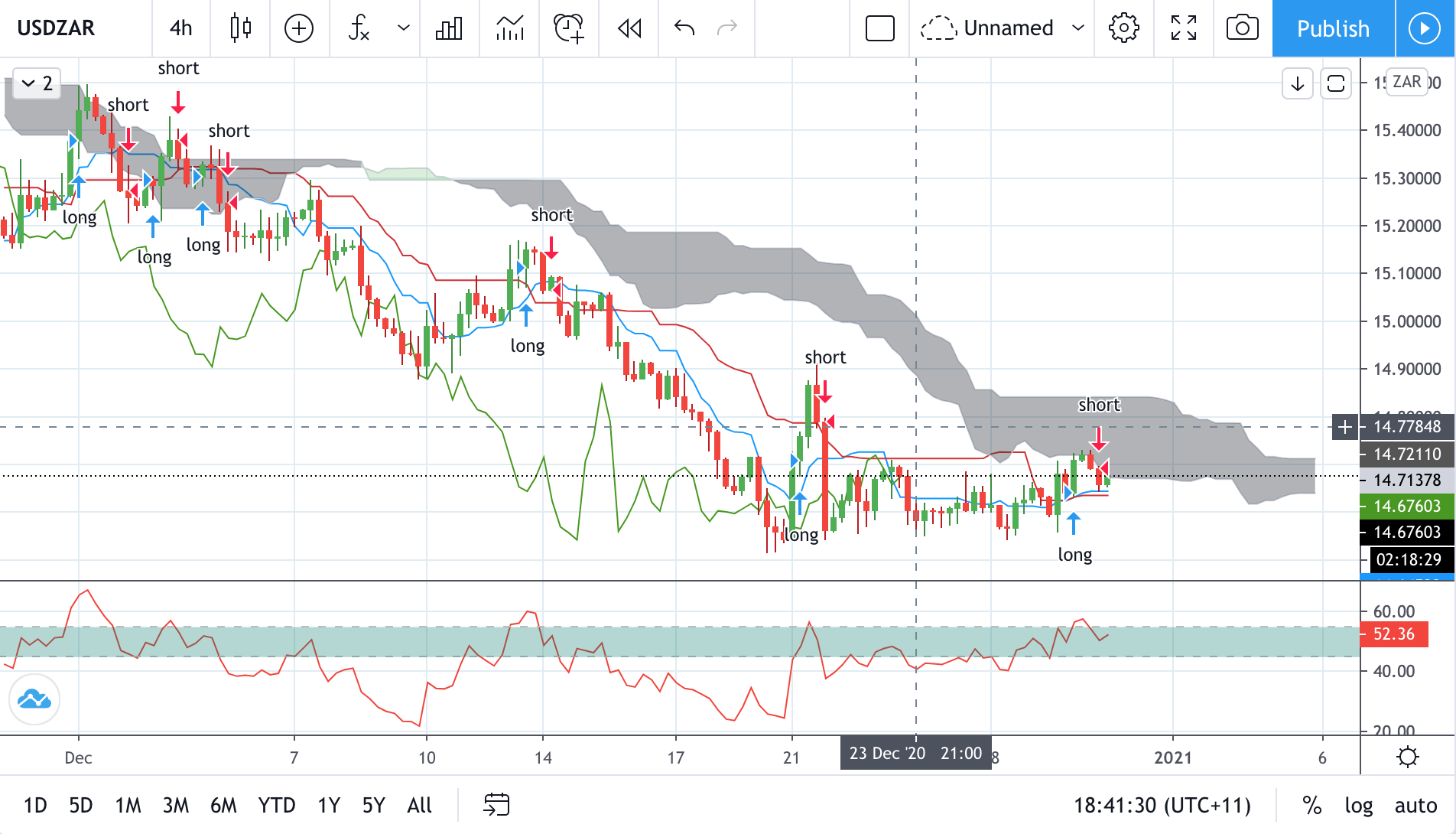Click the maximize pane square icon
This screenshot has height=834, width=1456.
1336,83
